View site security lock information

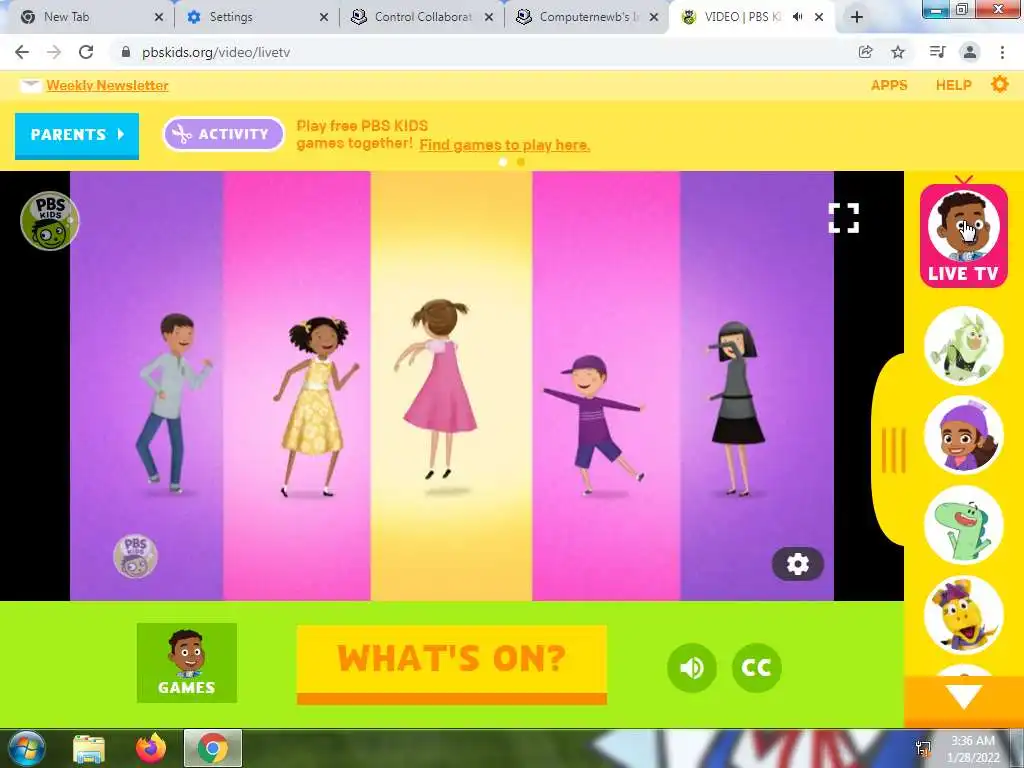pyautogui.click(x=126, y=52)
